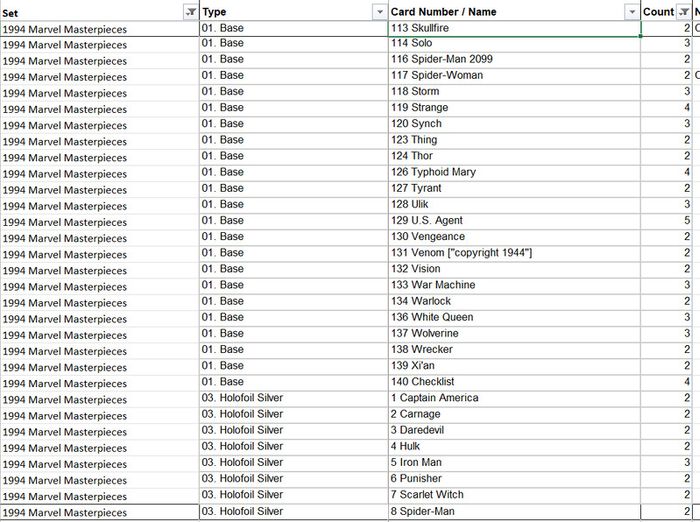This screenshot has height=522, width=700.
Task: Select the Count column header text
Action: tap(658, 12)
